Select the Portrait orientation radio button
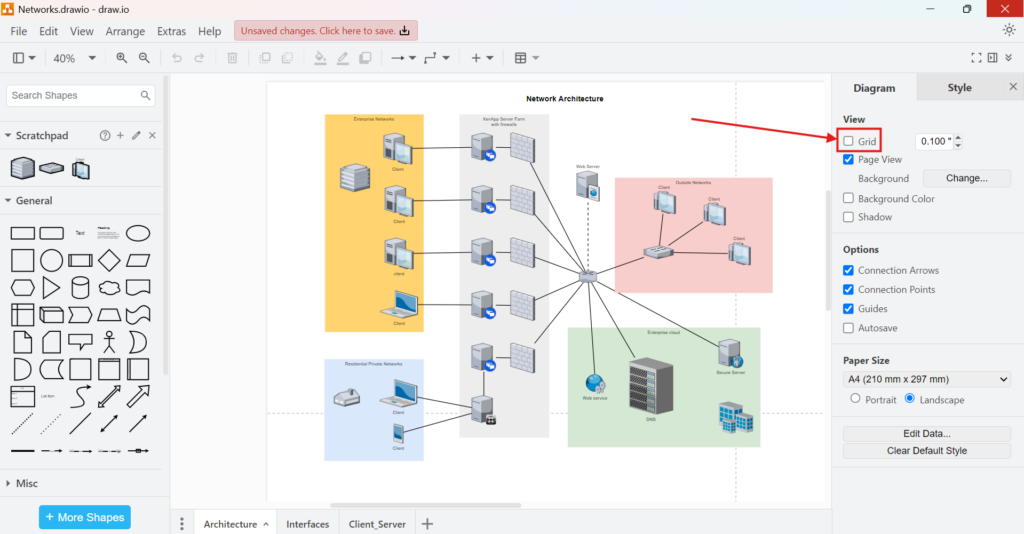The height and width of the screenshot is (534, 1024). [x=855, y=399]
